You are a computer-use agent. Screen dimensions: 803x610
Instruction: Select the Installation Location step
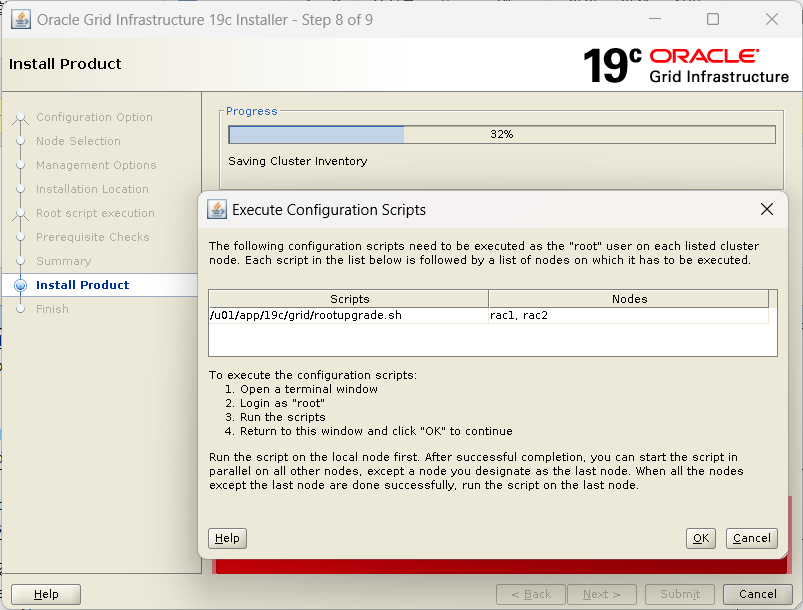coord(92,189)
